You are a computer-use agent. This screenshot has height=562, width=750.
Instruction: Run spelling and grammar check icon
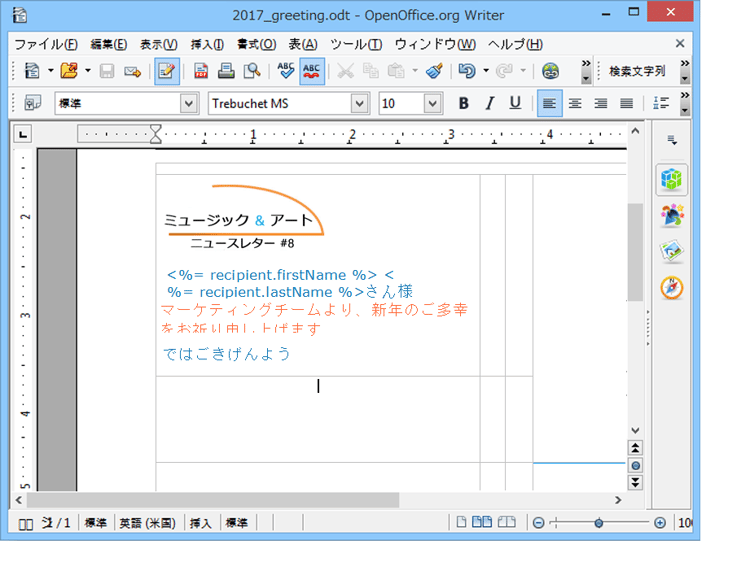coord(286,71)
